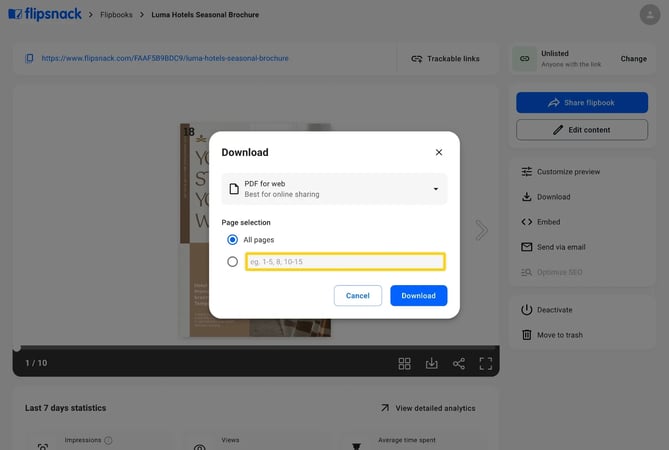The image size is (669, 450).
Task: Select the custom page range radio button
Action: point(233,261)
